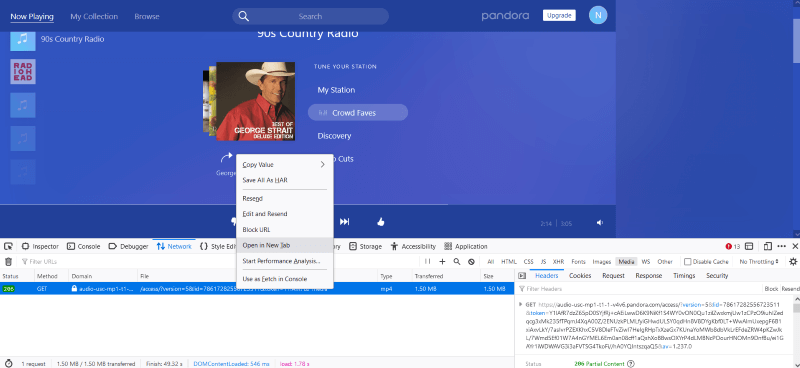Pause network recording in devtools
This screenshot has height=368, width=800.
click(x=428, y=262)
